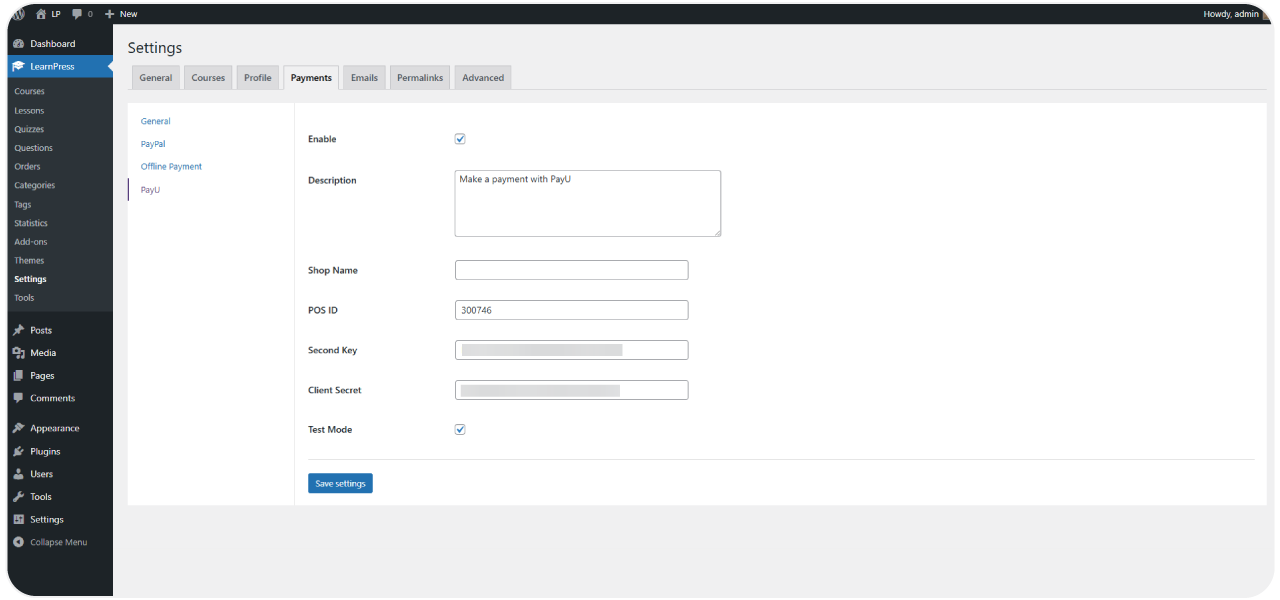1280x600 pixels.
Task: Open the Howdy, admin account menu
Action: pyautogui.click(x=1231, y=14)
